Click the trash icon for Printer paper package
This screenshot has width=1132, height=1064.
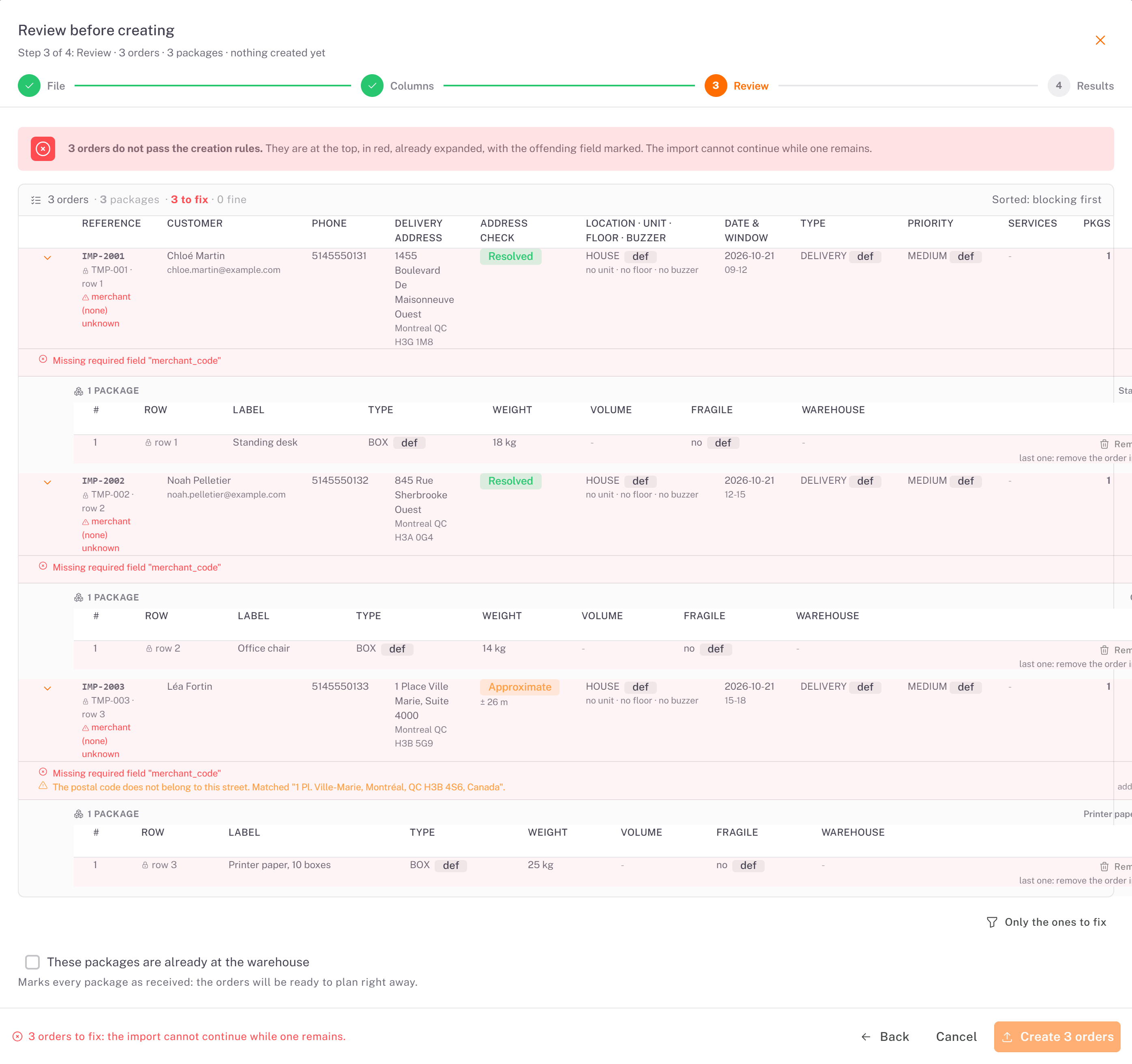coord(1104,867)
